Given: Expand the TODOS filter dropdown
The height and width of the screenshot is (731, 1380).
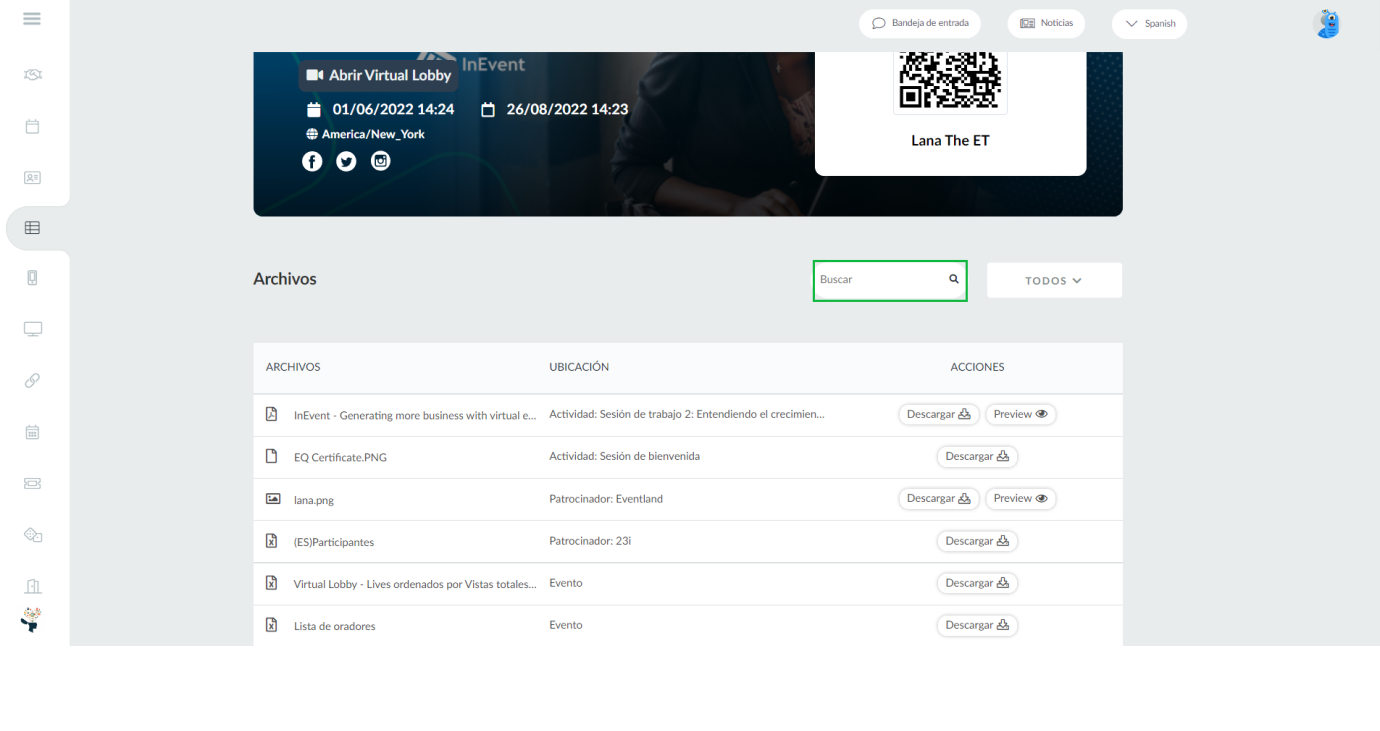Looking at the screenshot, I should [1054, 281].
